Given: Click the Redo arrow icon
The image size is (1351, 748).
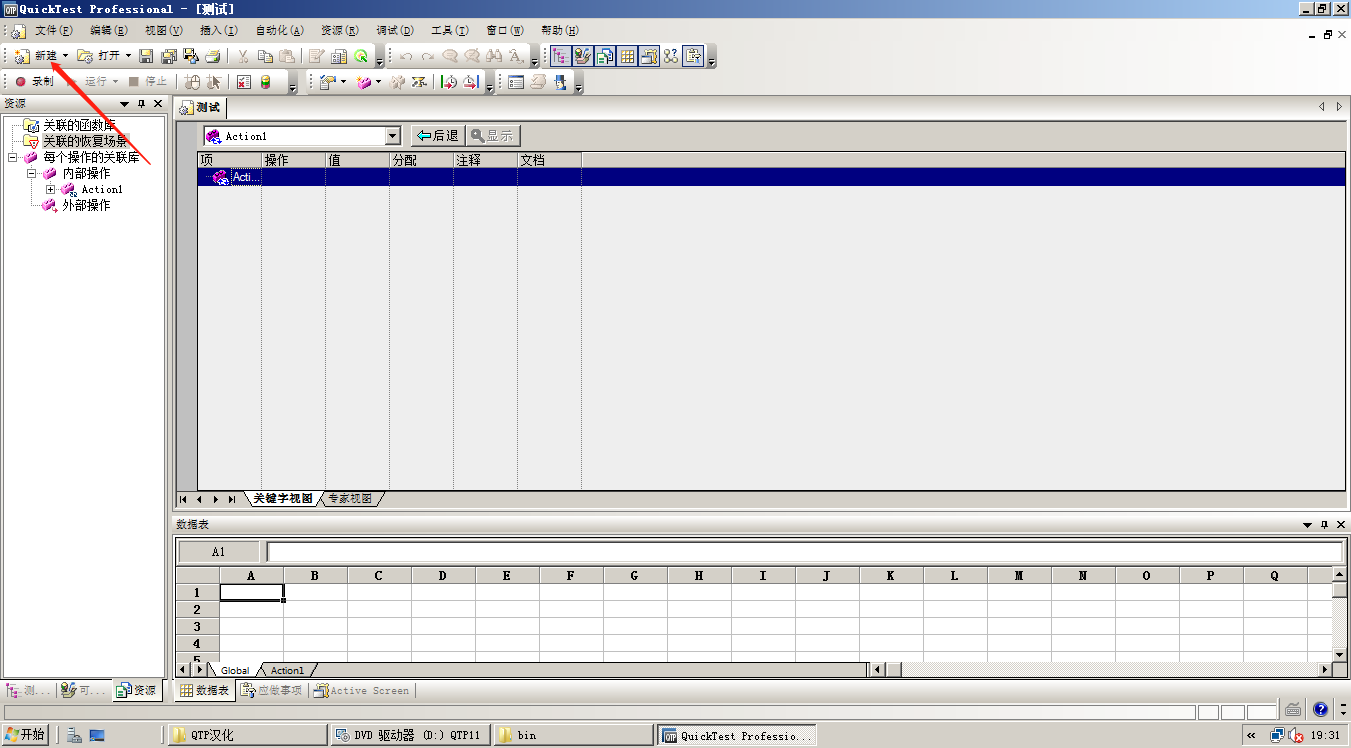Looking at the screenshot, I should tap(428, 56).
